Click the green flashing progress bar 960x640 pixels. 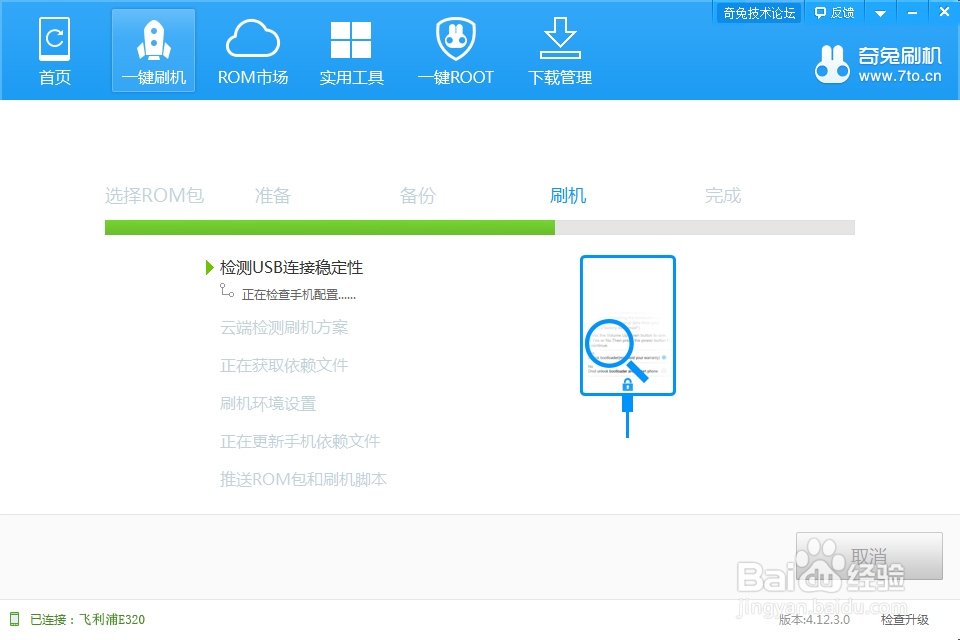330,227
